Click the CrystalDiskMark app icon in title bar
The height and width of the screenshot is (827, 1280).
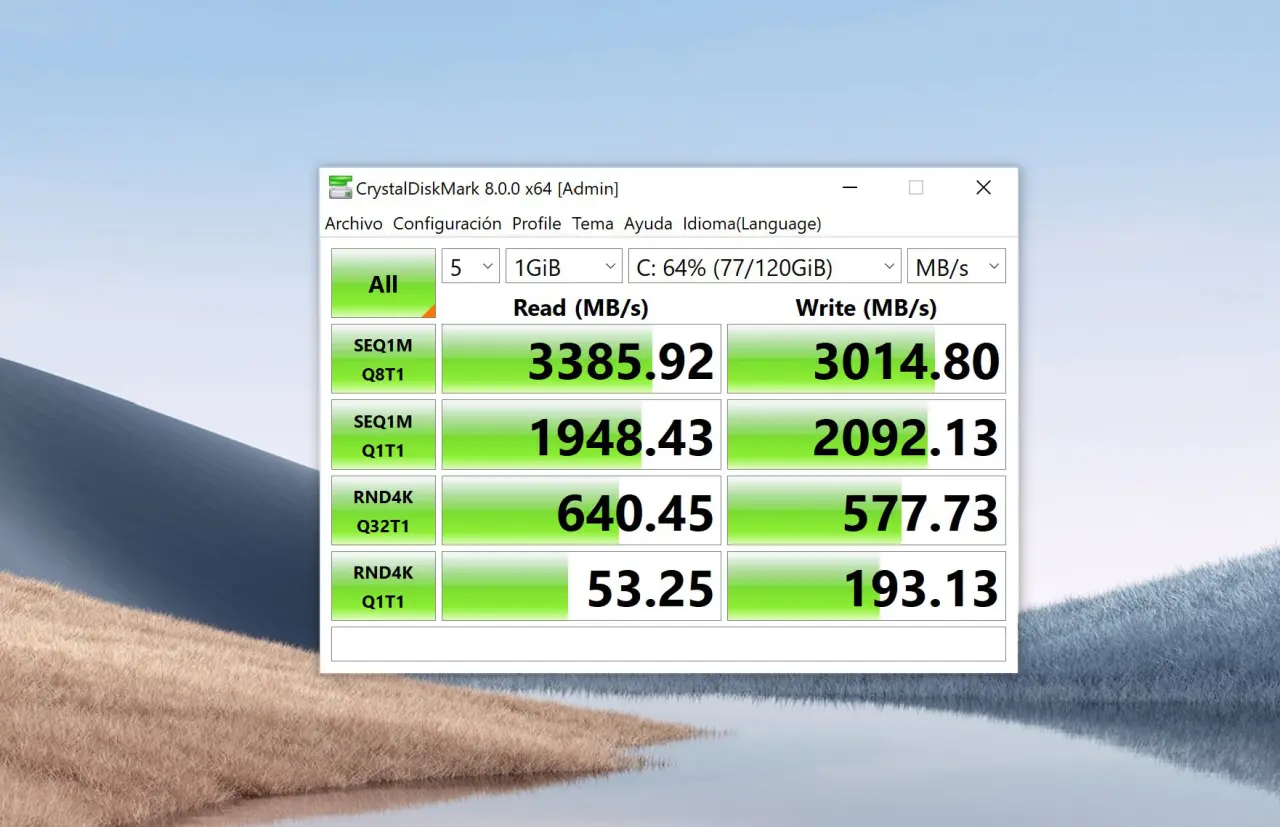340,188
